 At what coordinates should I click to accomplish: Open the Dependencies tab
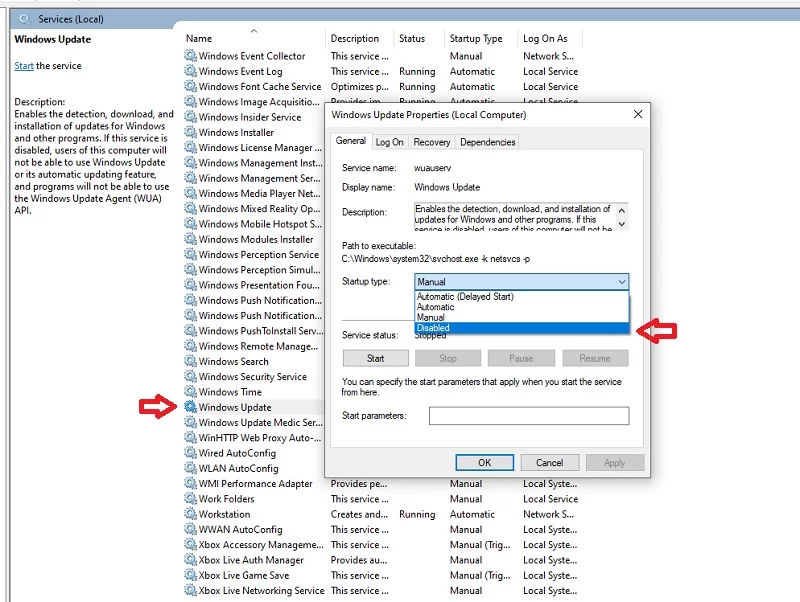(x=488, y=142)
